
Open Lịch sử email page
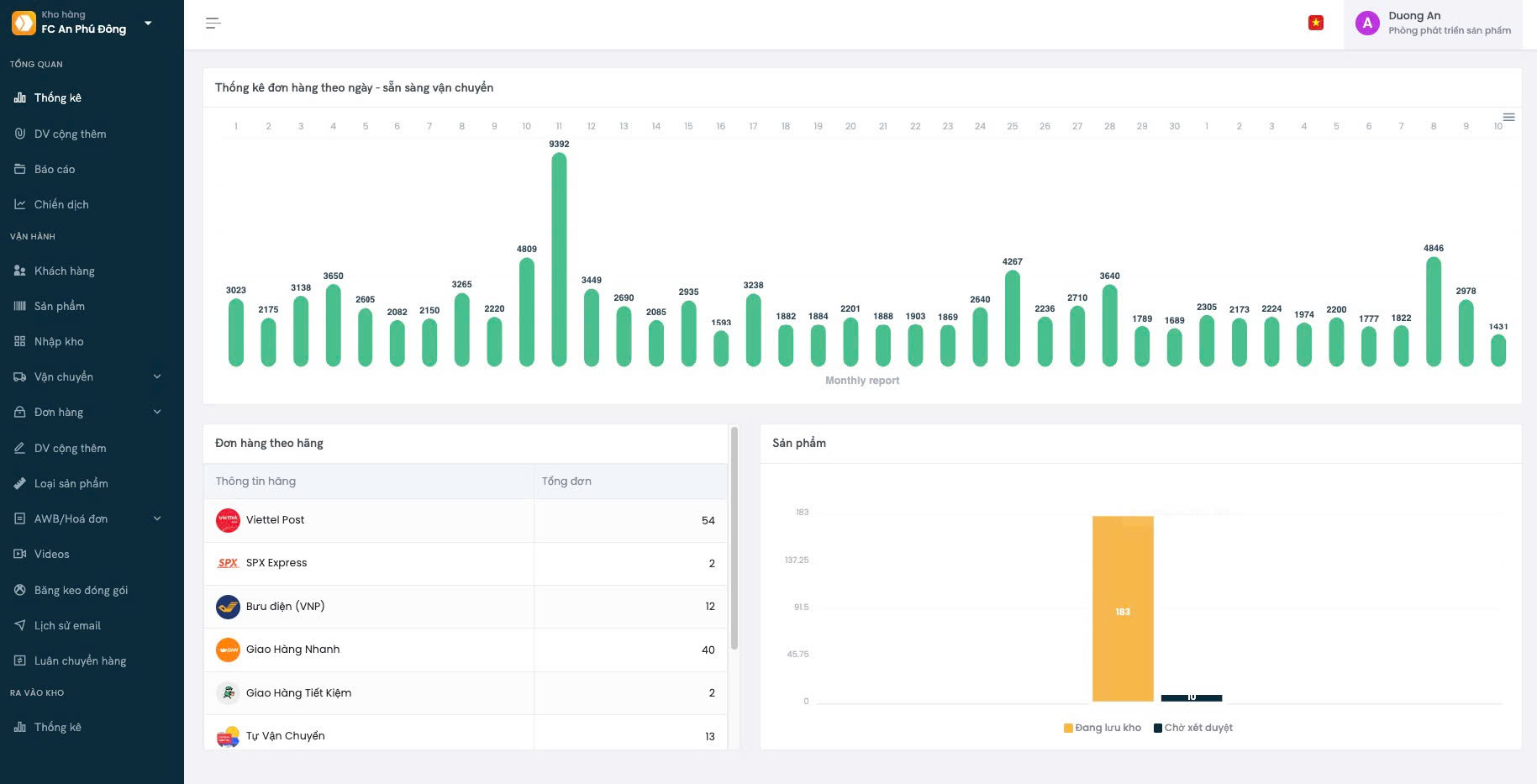67,625
